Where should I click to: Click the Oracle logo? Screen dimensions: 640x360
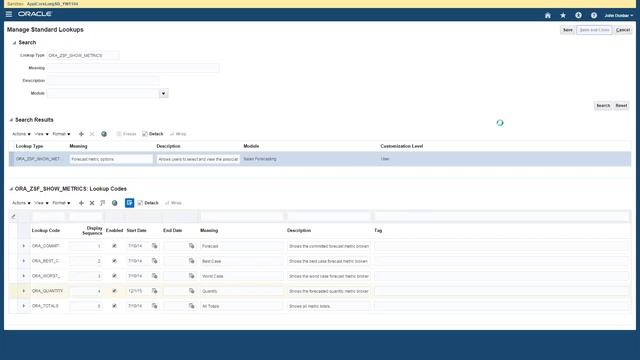35,14
